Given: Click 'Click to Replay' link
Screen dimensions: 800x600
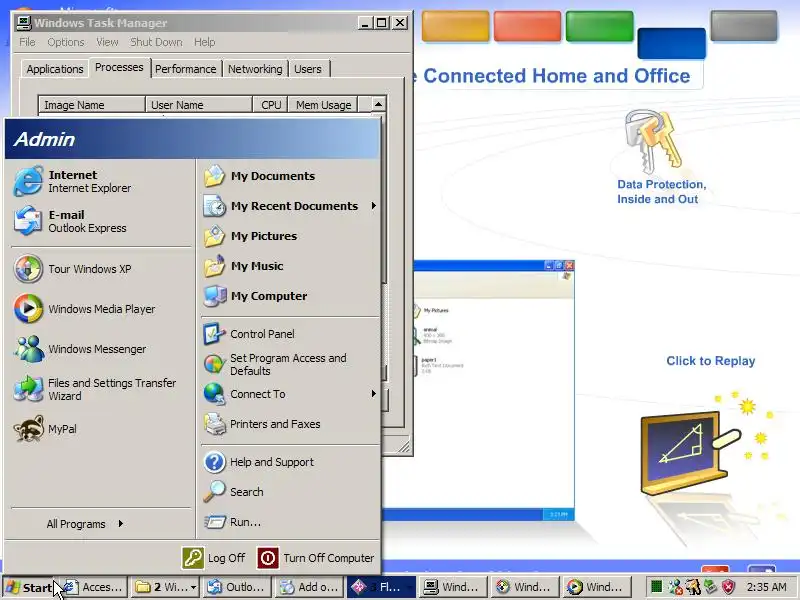Looking at the screenshot, I should point(710,361).
